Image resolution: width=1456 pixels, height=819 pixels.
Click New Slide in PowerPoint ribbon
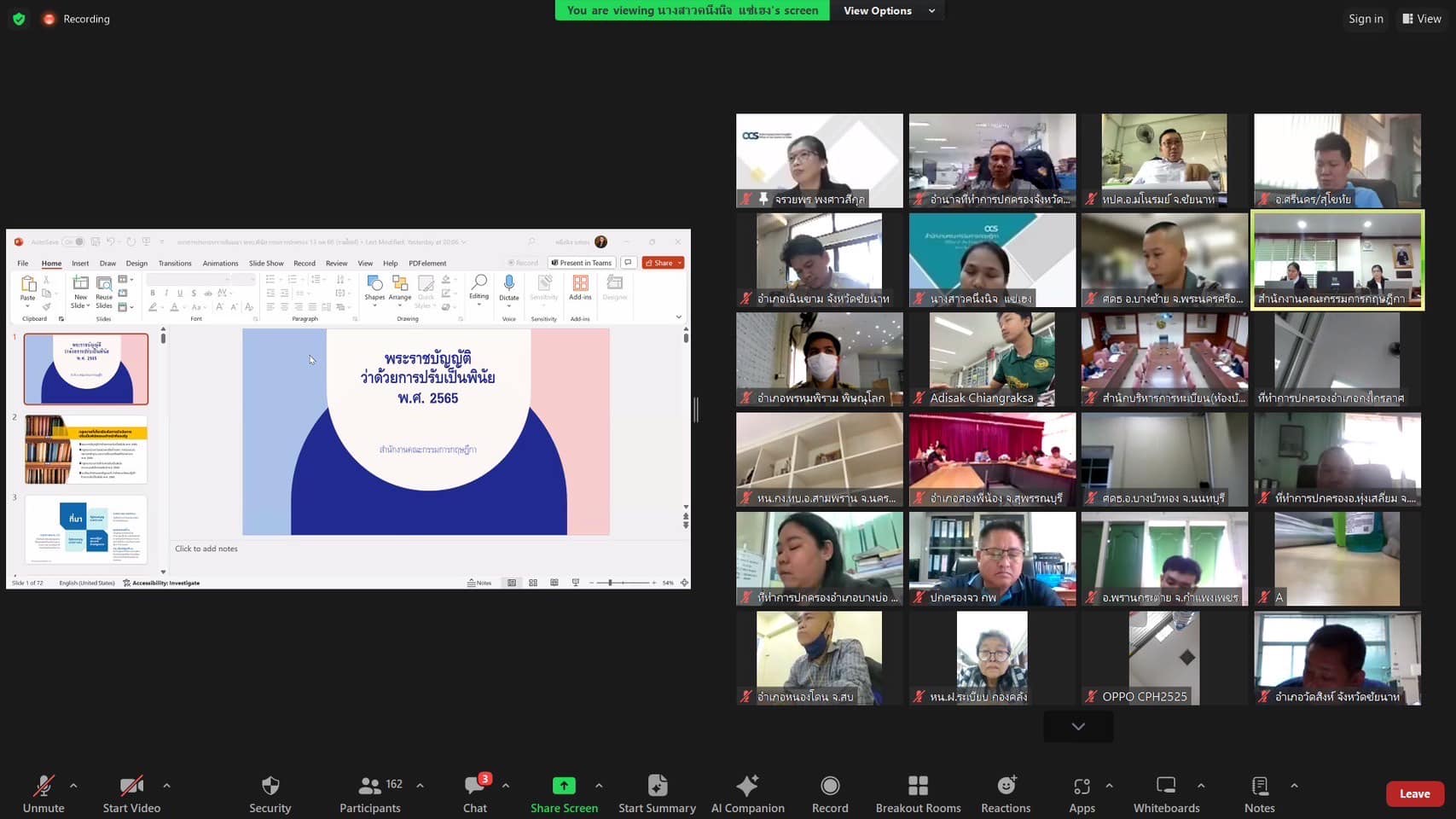click(80, 292)
